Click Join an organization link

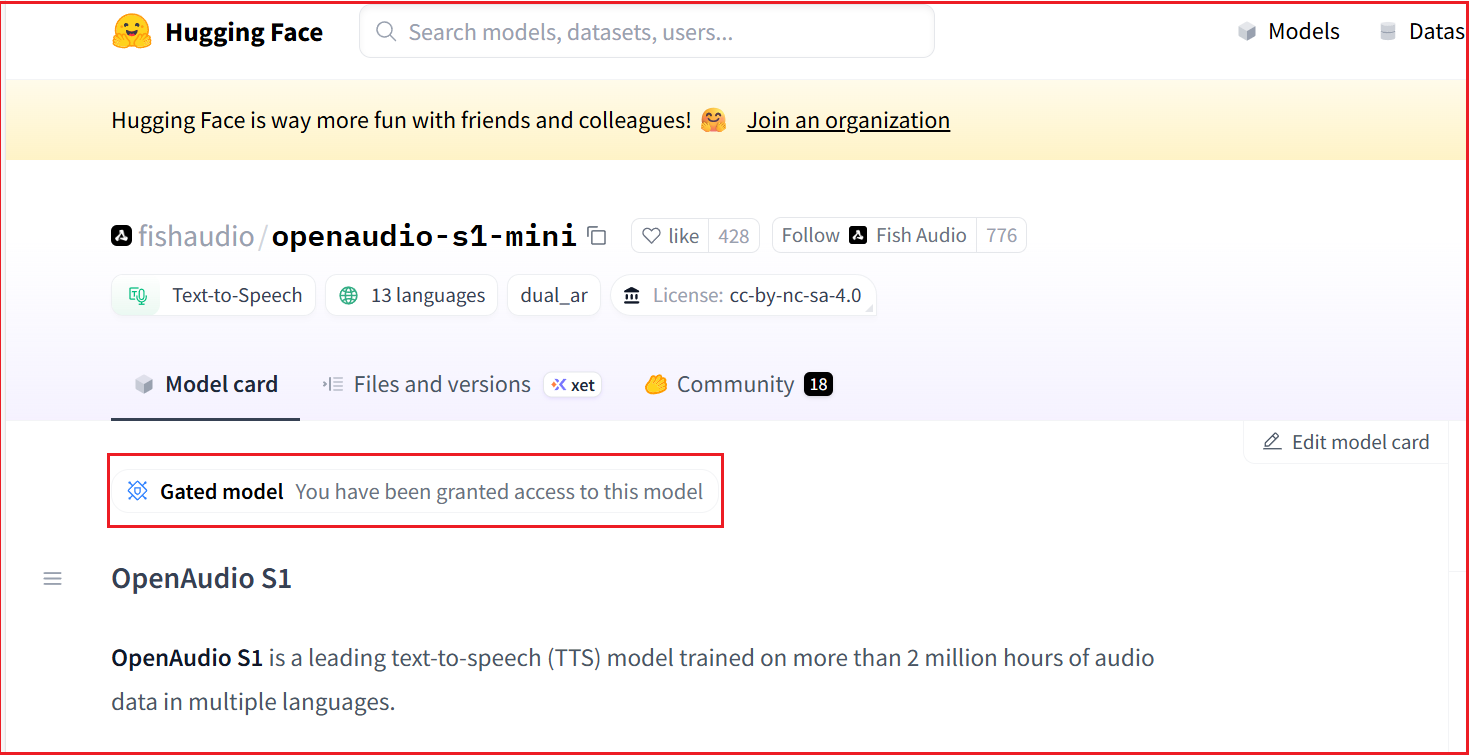tap(848, 121)
